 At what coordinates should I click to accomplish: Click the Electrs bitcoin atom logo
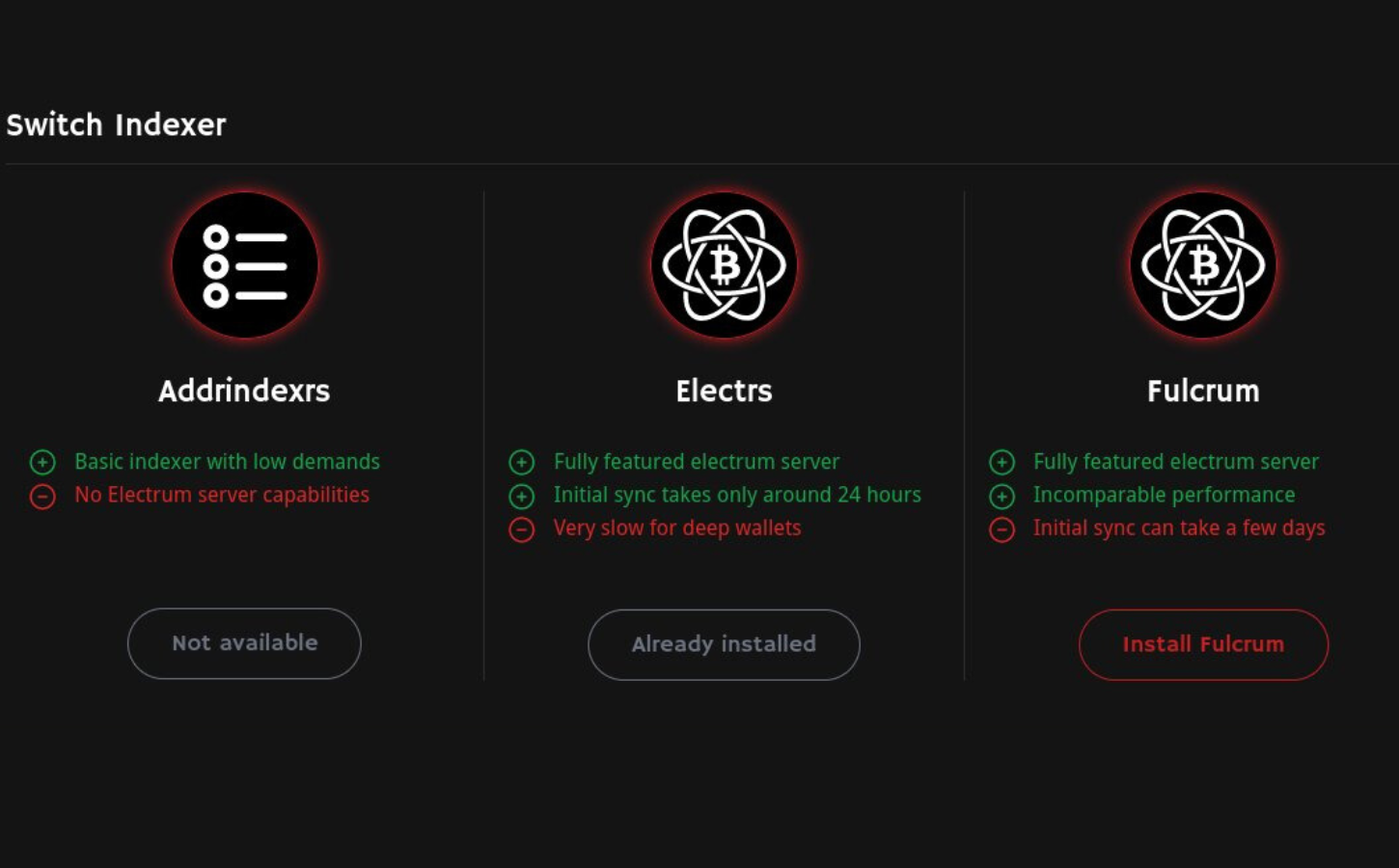[x=724, y=265]
